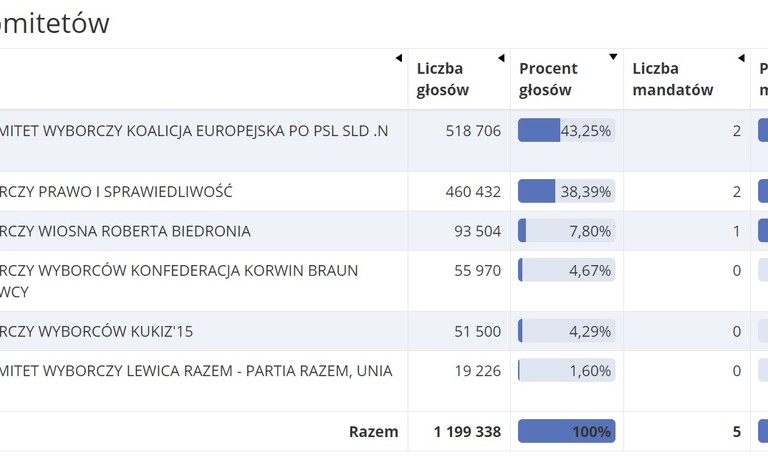Select the Liczba mandatów column header text
768x465 pixels.
(673, 79)
